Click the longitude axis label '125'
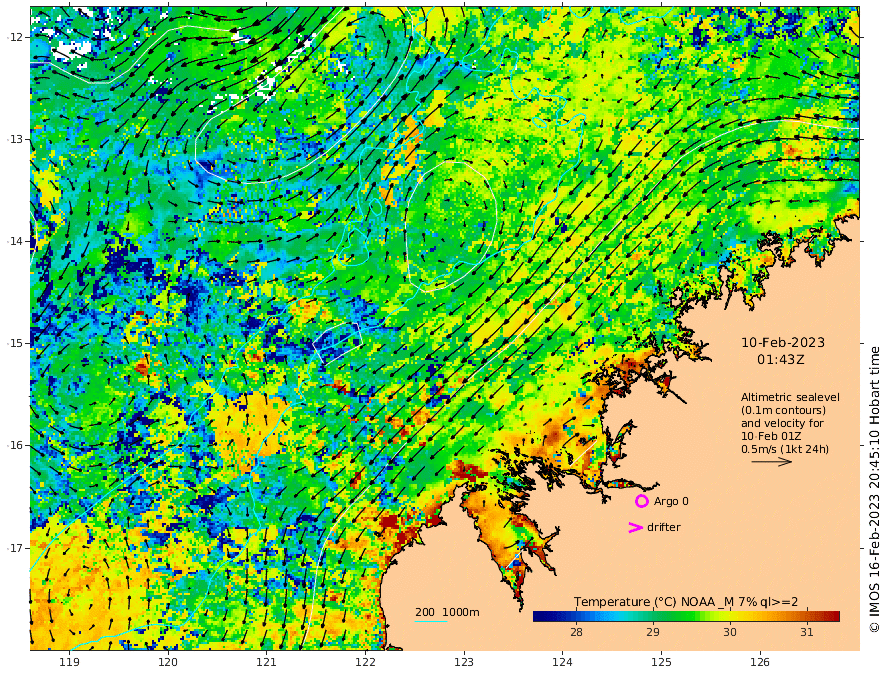The width and height of the screenshot is (880, 680). [662, 662]
